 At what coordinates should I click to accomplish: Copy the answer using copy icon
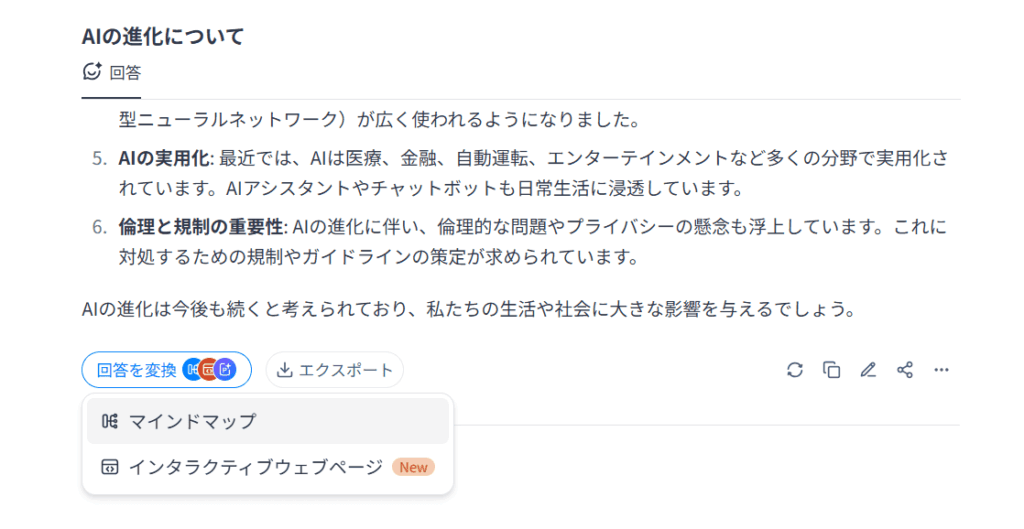[x=831, y=370]
